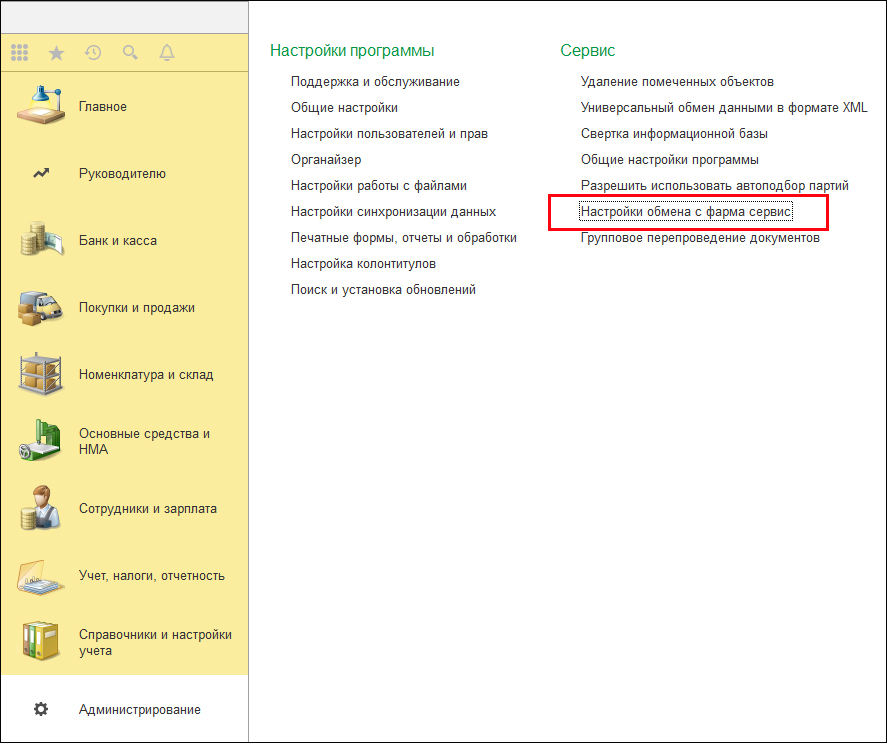Screen dimensions: 887x743
Task: Open Поддержка и обслуживание link
Action: point(375,82)
